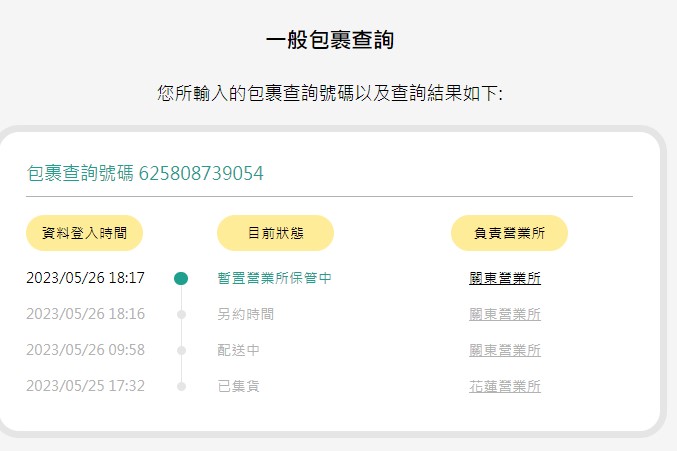Open the 關東營業所 link for 配送中

coord(505,350)
